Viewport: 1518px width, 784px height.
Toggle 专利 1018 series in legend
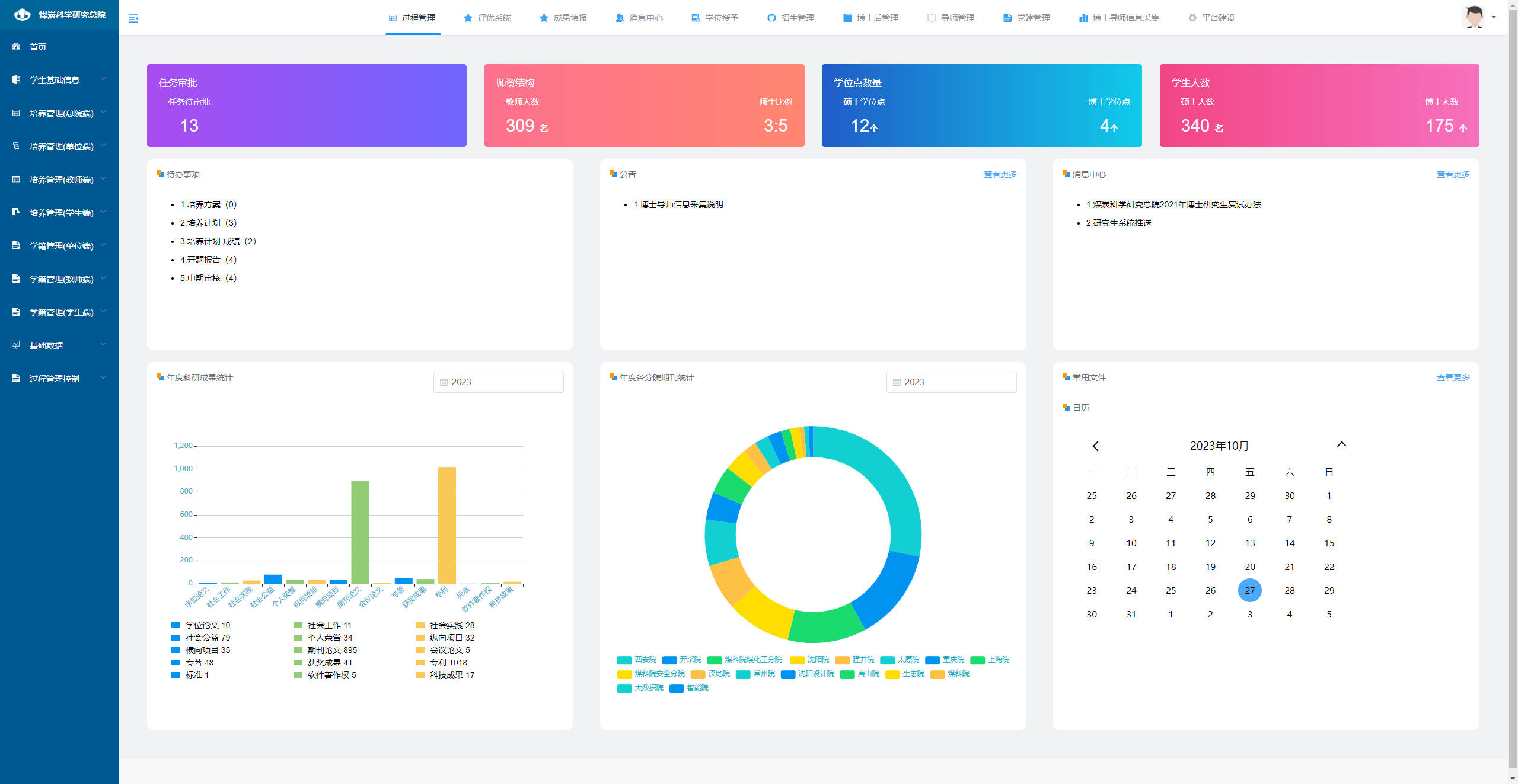point(441,663)
